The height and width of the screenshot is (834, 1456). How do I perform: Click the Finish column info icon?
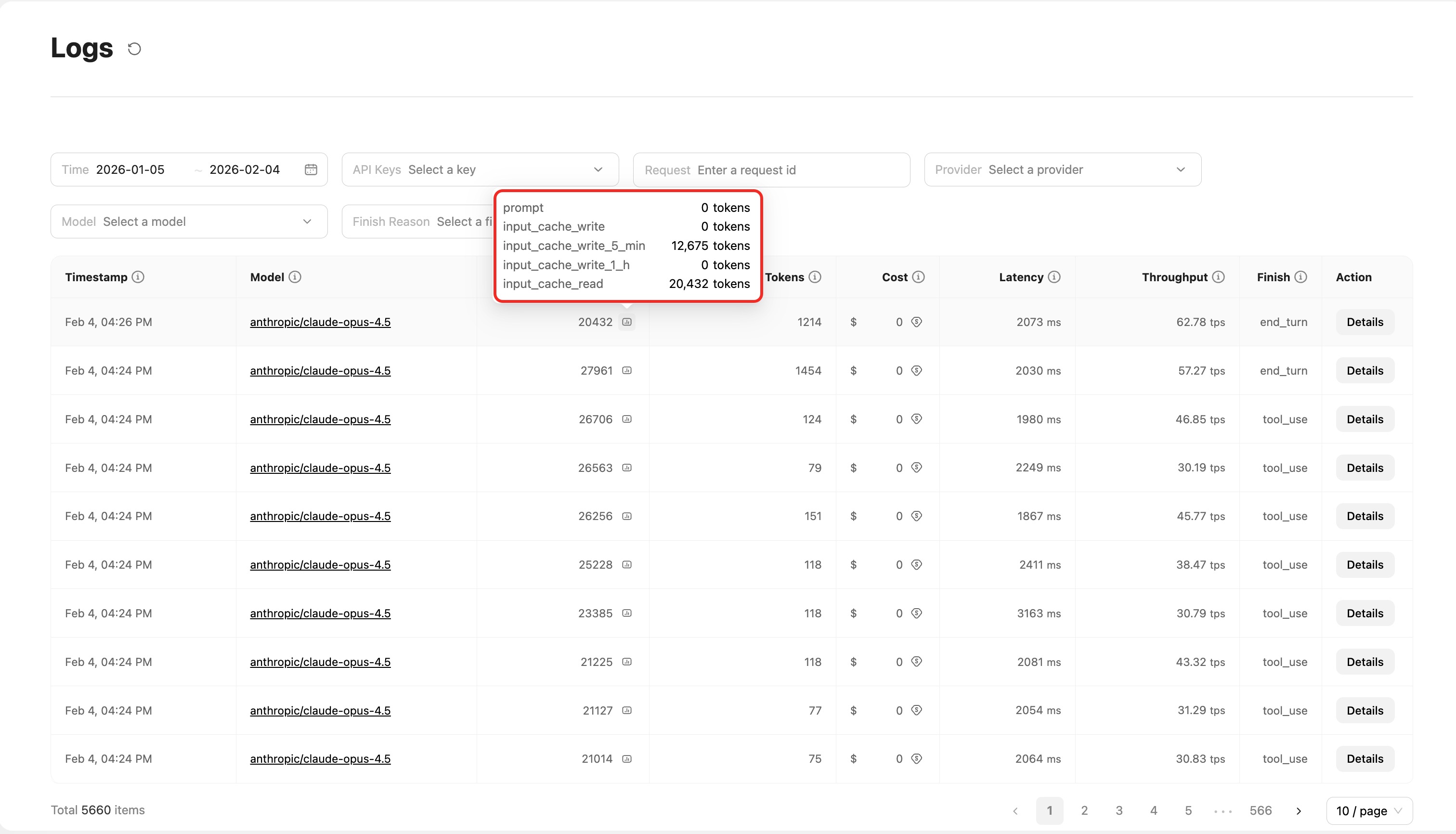(x=1301, y=277)
